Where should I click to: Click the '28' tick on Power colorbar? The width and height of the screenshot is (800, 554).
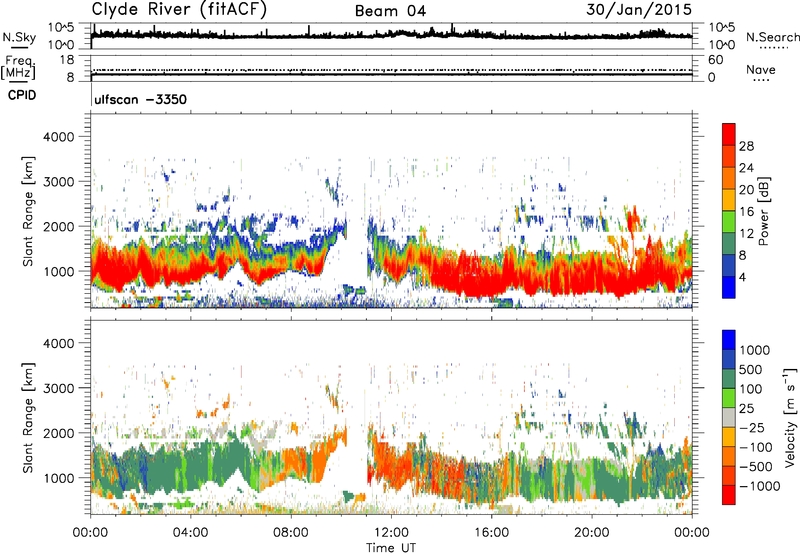pos(746,146)
